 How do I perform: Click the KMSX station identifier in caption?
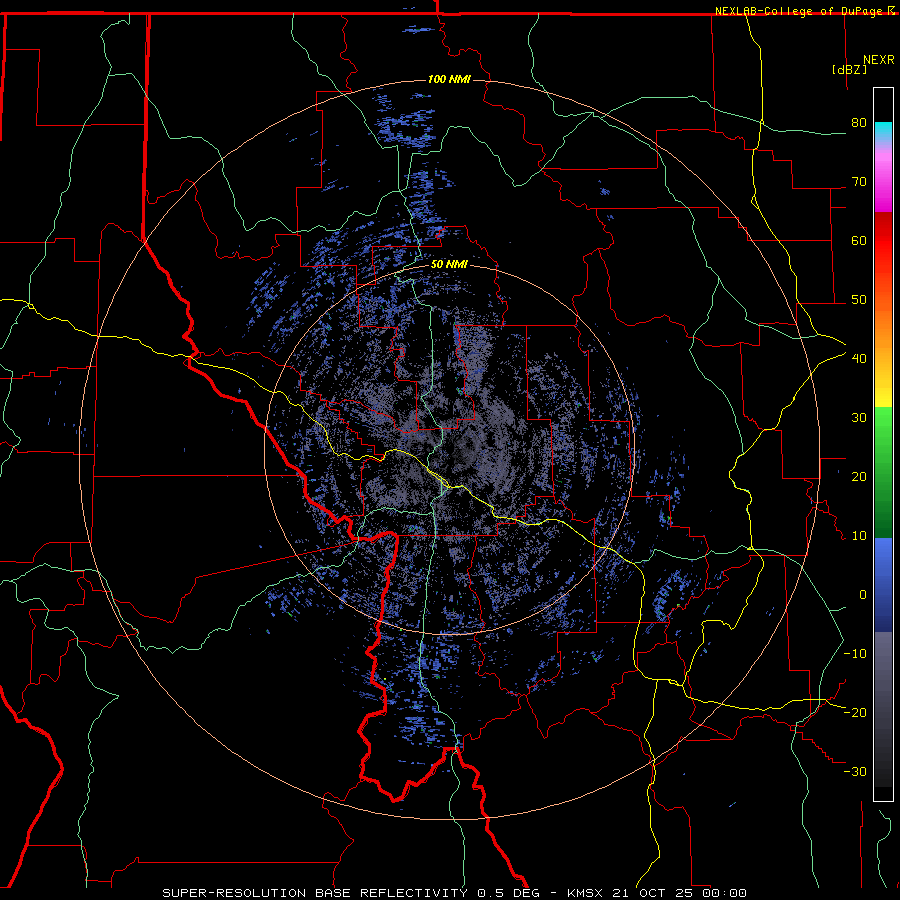click(x=587, y=893)
